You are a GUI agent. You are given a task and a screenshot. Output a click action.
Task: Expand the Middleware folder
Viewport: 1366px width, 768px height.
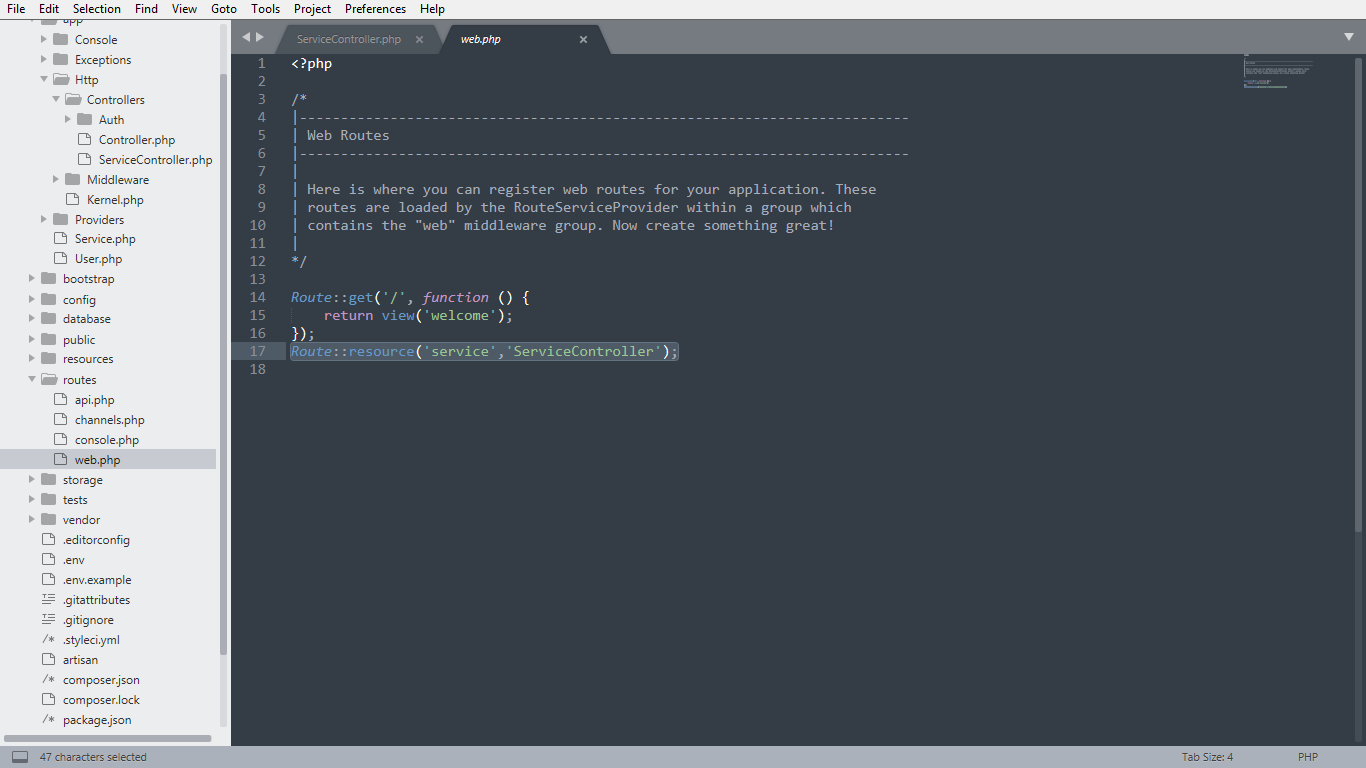click(x=56, y=180)
